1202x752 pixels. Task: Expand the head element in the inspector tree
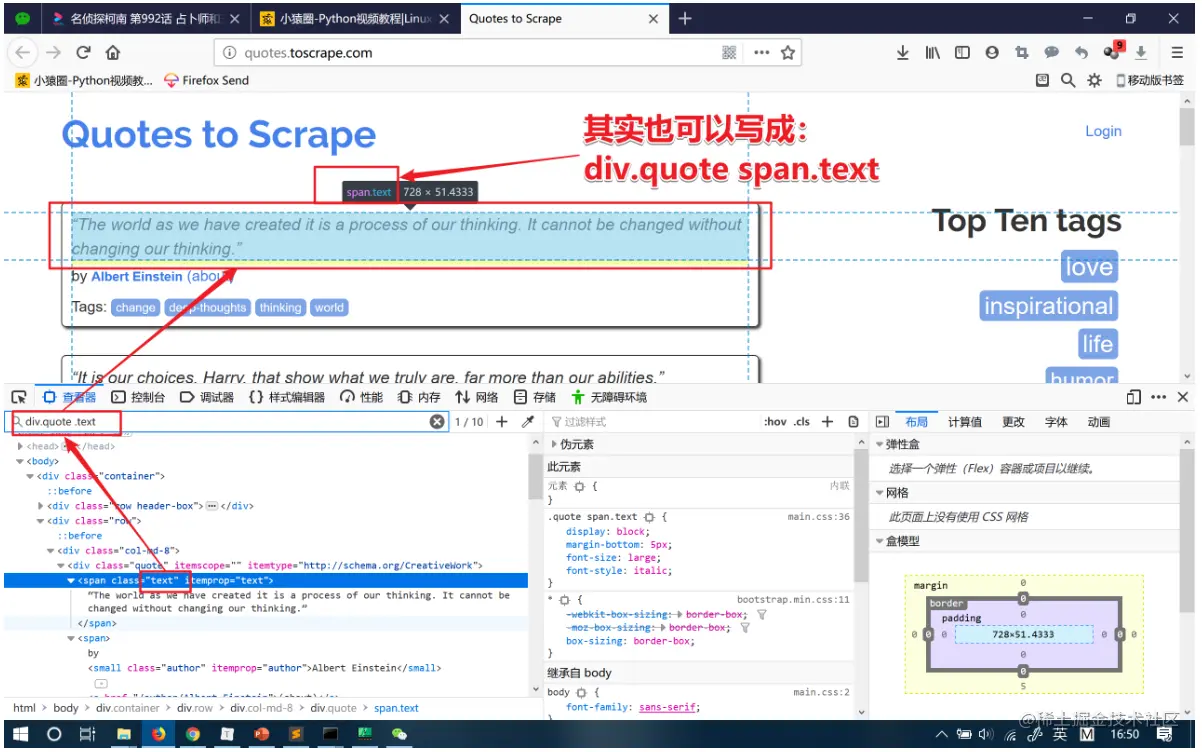coord(18,446)
